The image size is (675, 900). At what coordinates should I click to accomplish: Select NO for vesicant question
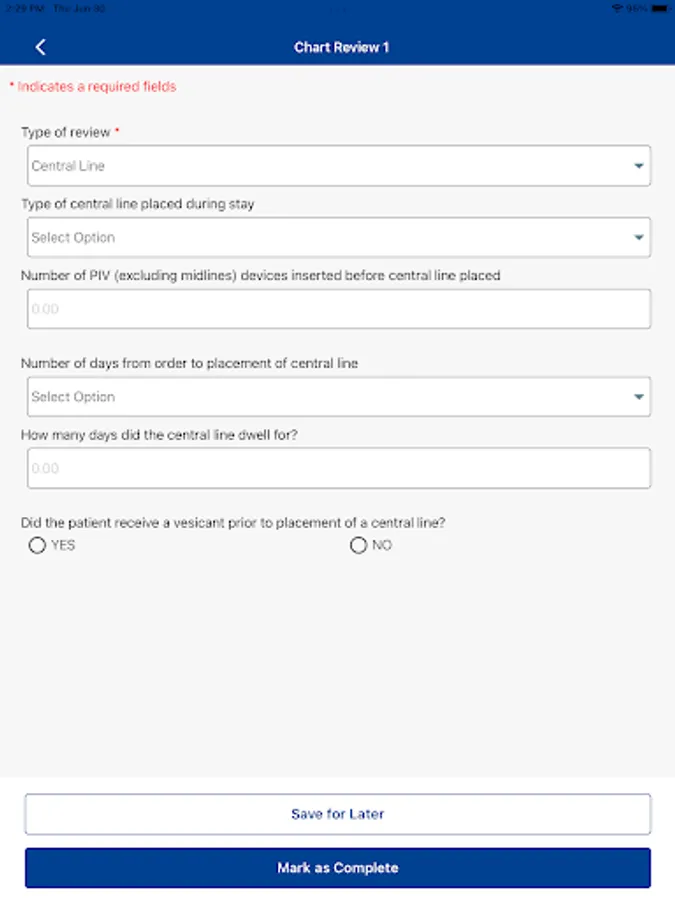pyautogui.click(x=358, y=545)
